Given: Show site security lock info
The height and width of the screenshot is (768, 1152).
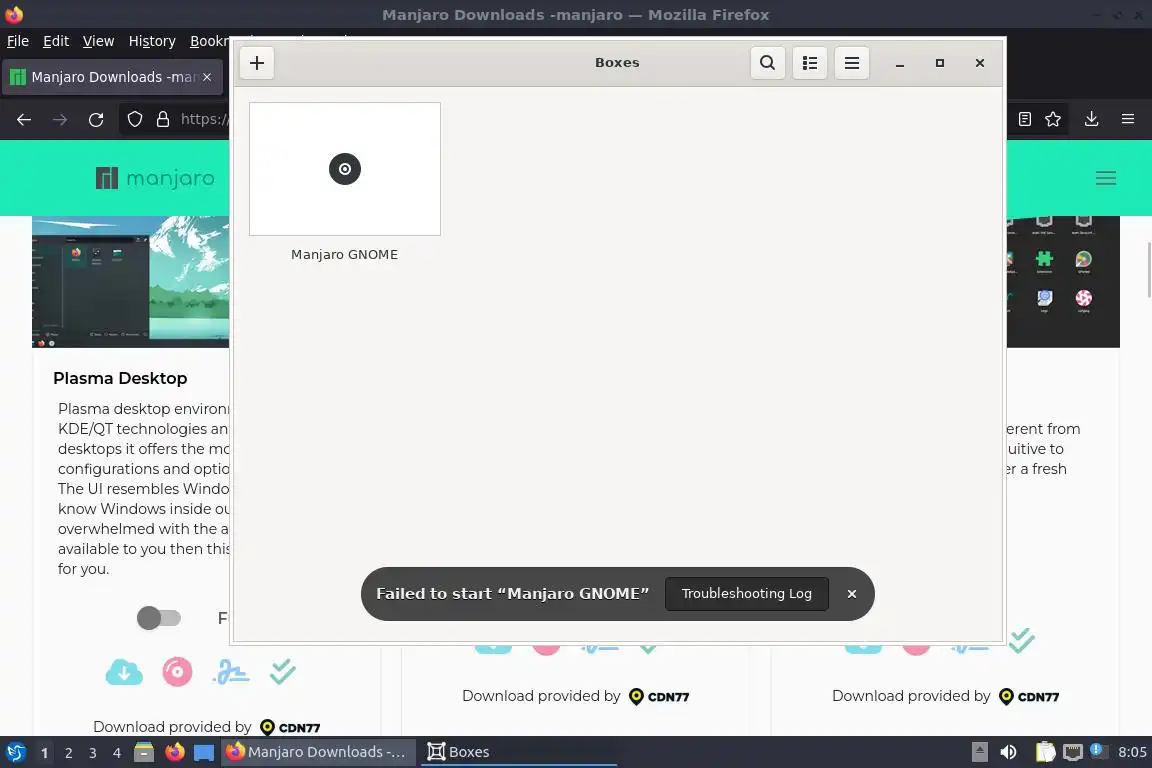Looking at the screenshot, I should (163, 119).
